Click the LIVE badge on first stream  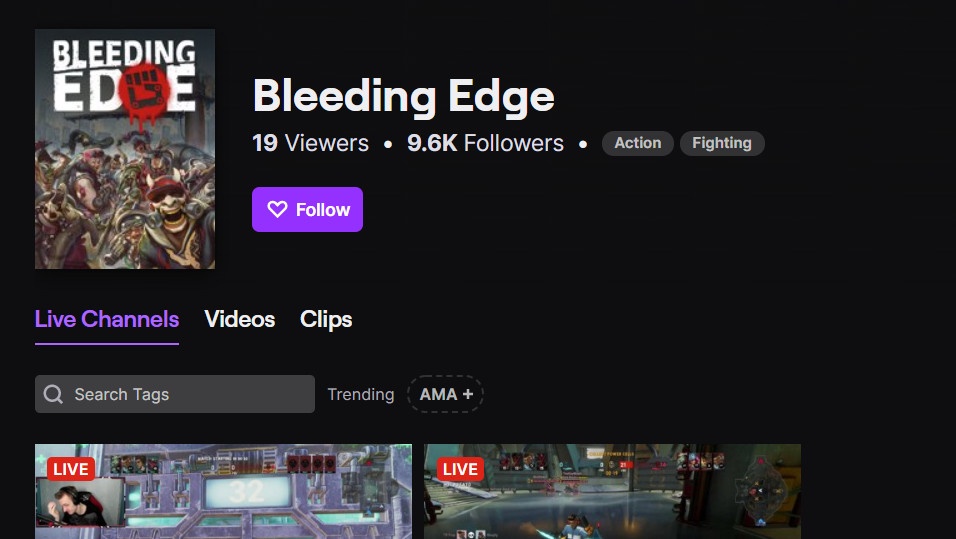click(x=71, y=469)
